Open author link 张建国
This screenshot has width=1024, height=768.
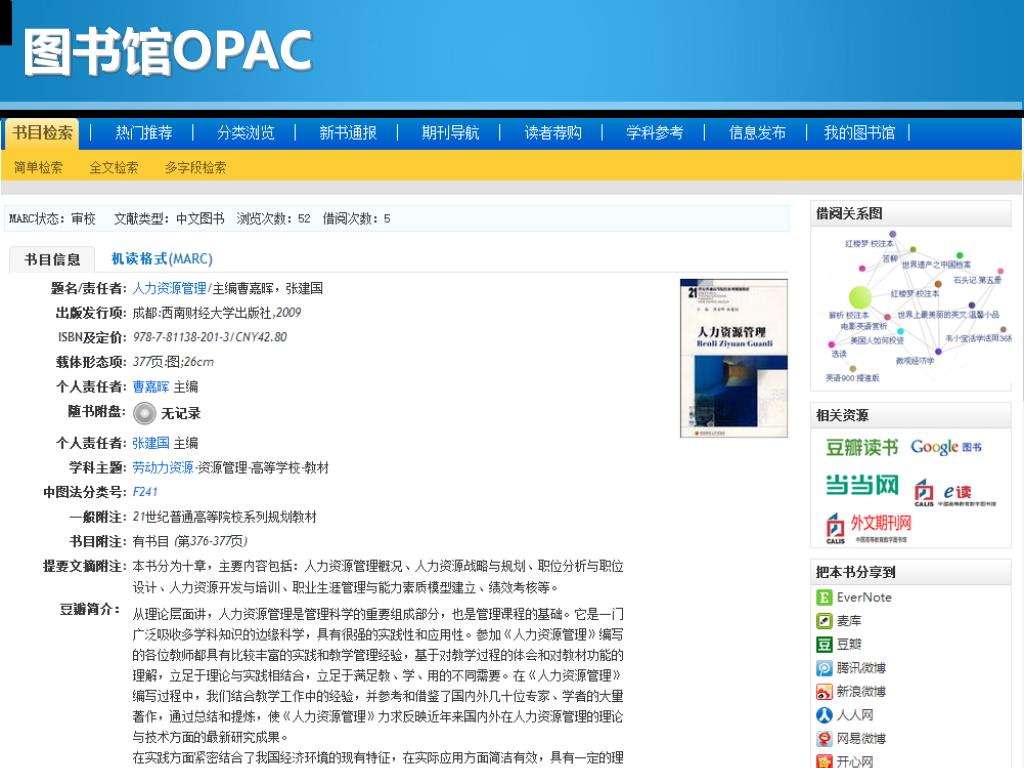151,443
